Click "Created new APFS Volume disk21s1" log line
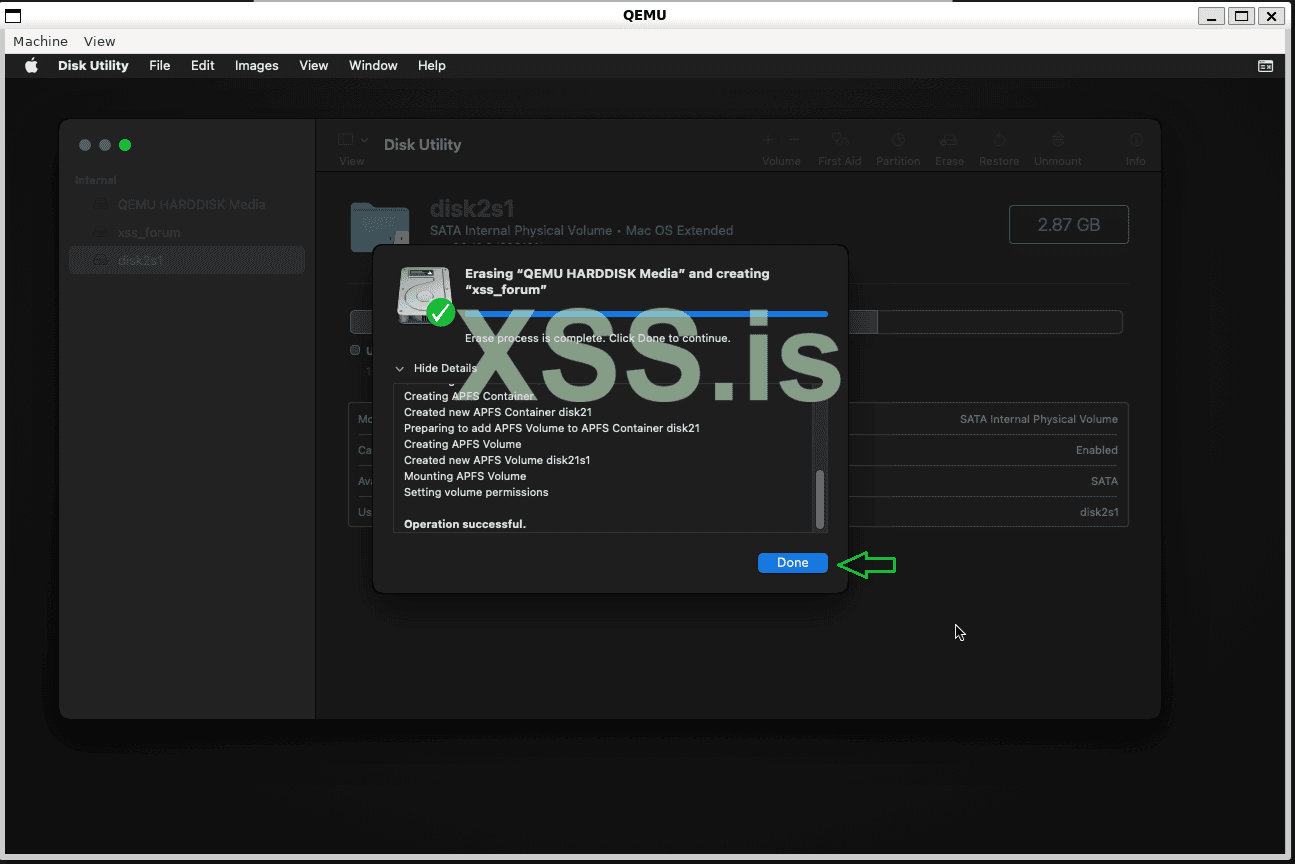The image size is (1295, 864). (497, 461)
